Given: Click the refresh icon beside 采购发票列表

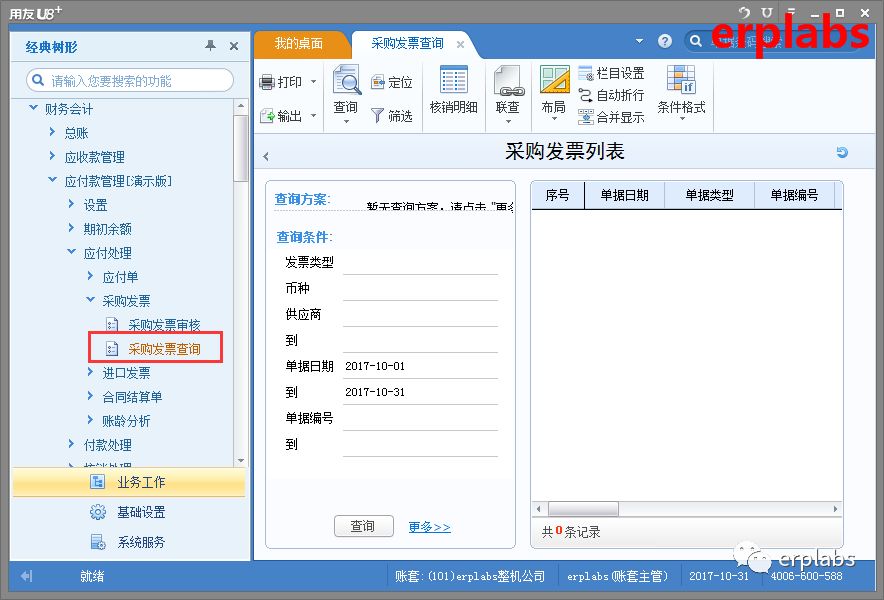Looking at the screenshot, I should pyautogui.click(x=842, y=152).
